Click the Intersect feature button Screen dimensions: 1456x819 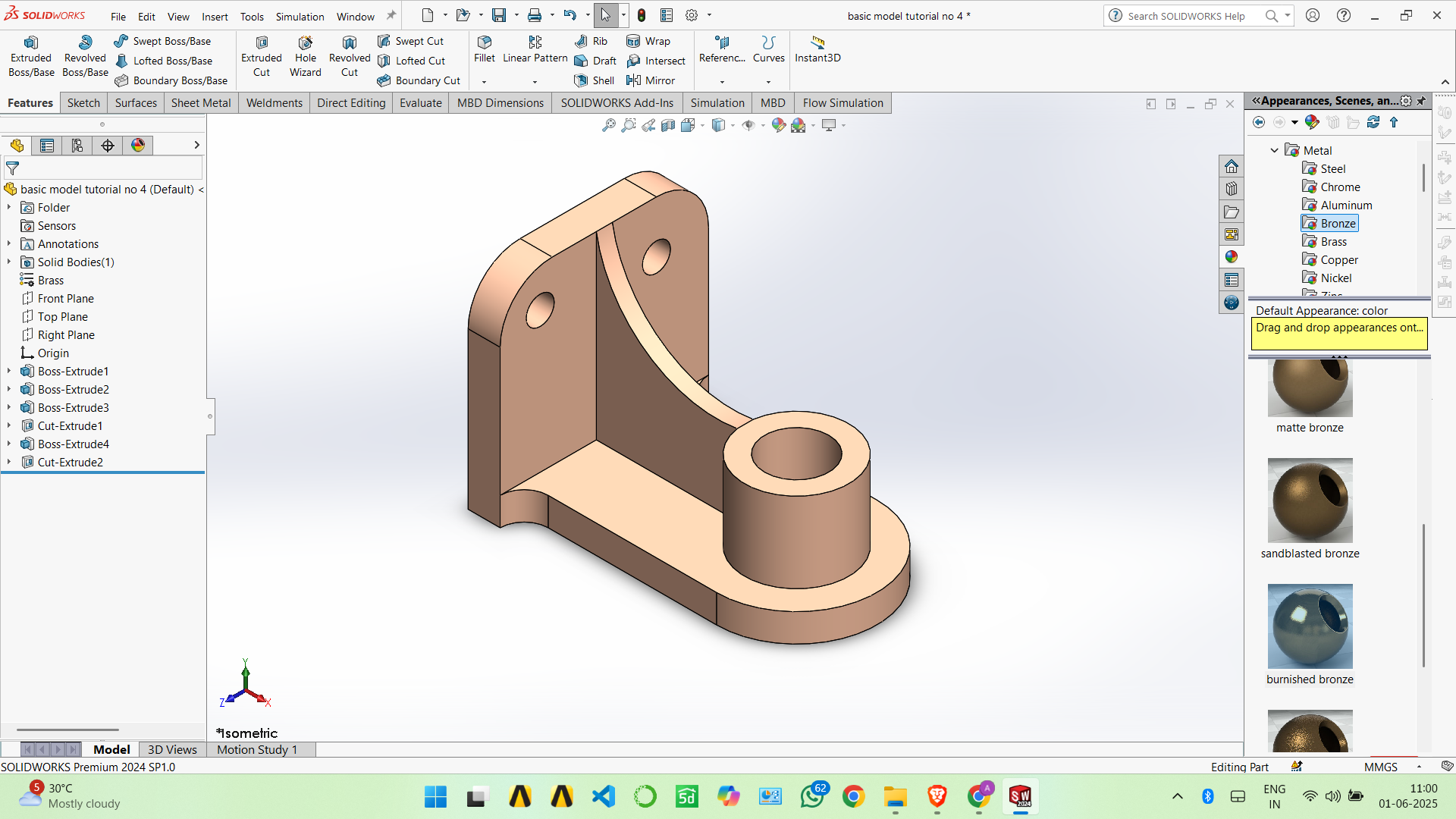(656, 61)
